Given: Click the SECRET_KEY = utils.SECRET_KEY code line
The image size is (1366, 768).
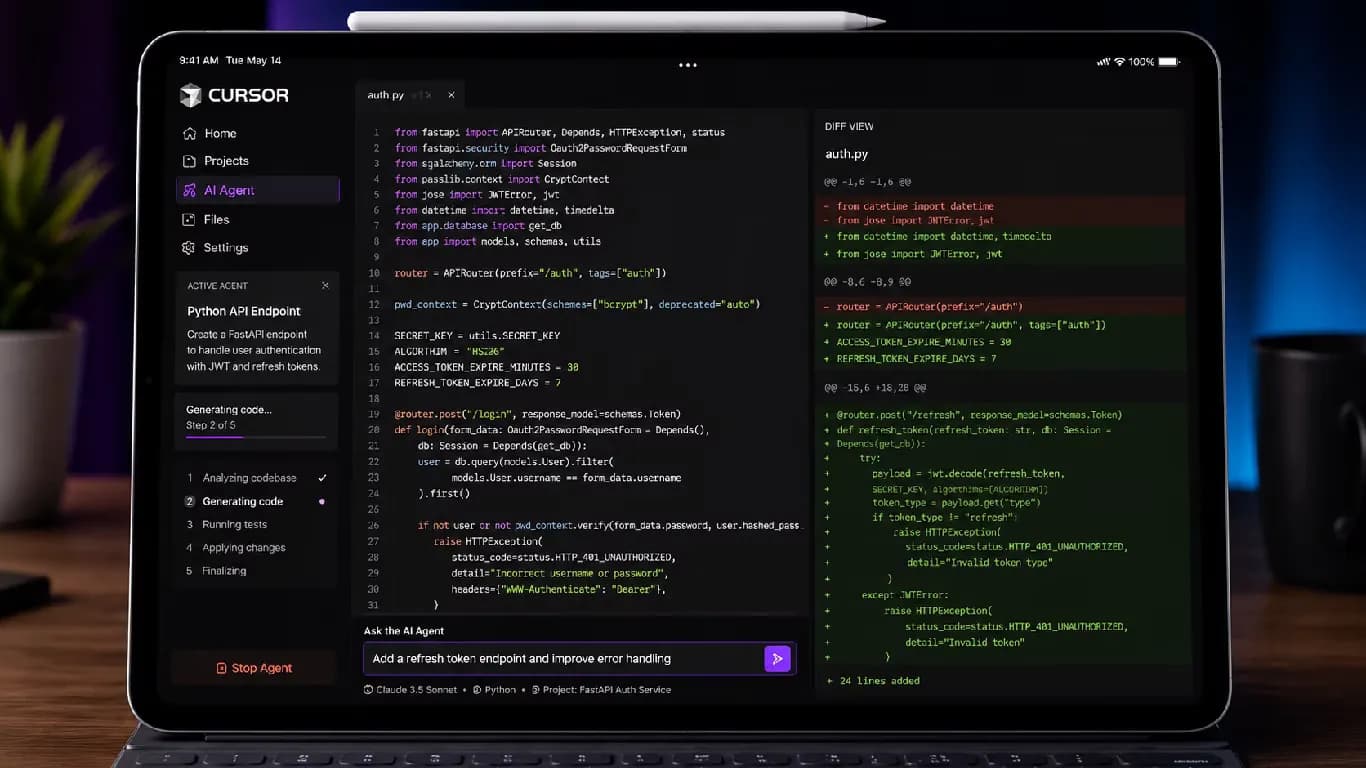Looking at the screenshot, I should (x=477, y=336).
